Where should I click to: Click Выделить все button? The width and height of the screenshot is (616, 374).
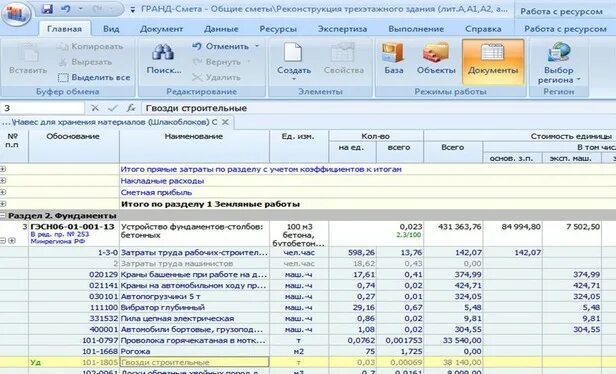(94, 78)
